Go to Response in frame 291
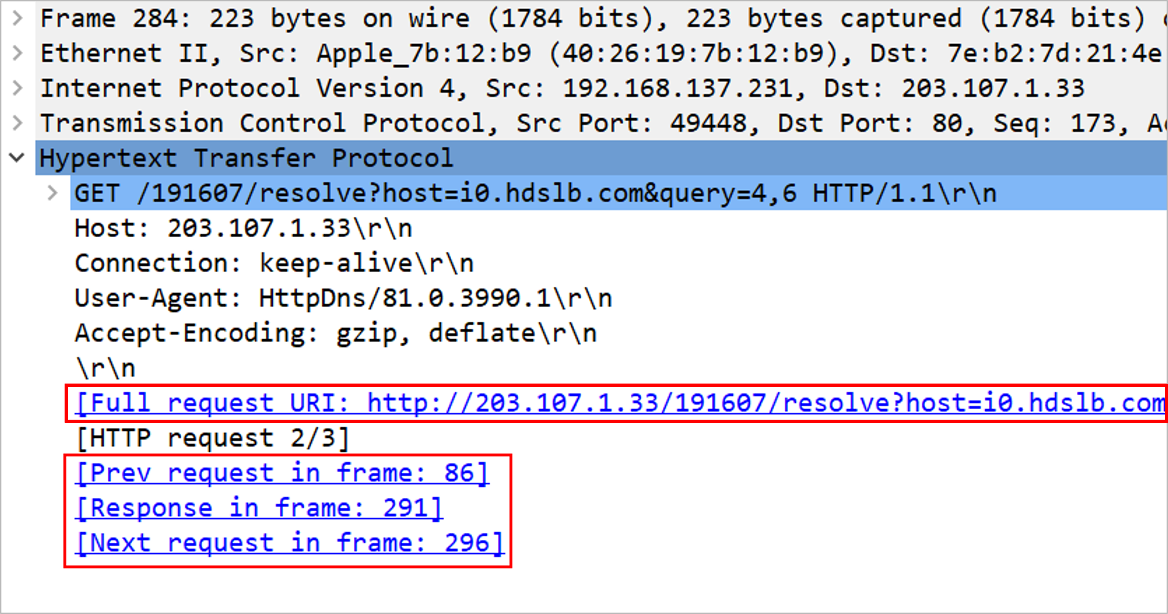 pyautogui.click(x=259, y=508)
